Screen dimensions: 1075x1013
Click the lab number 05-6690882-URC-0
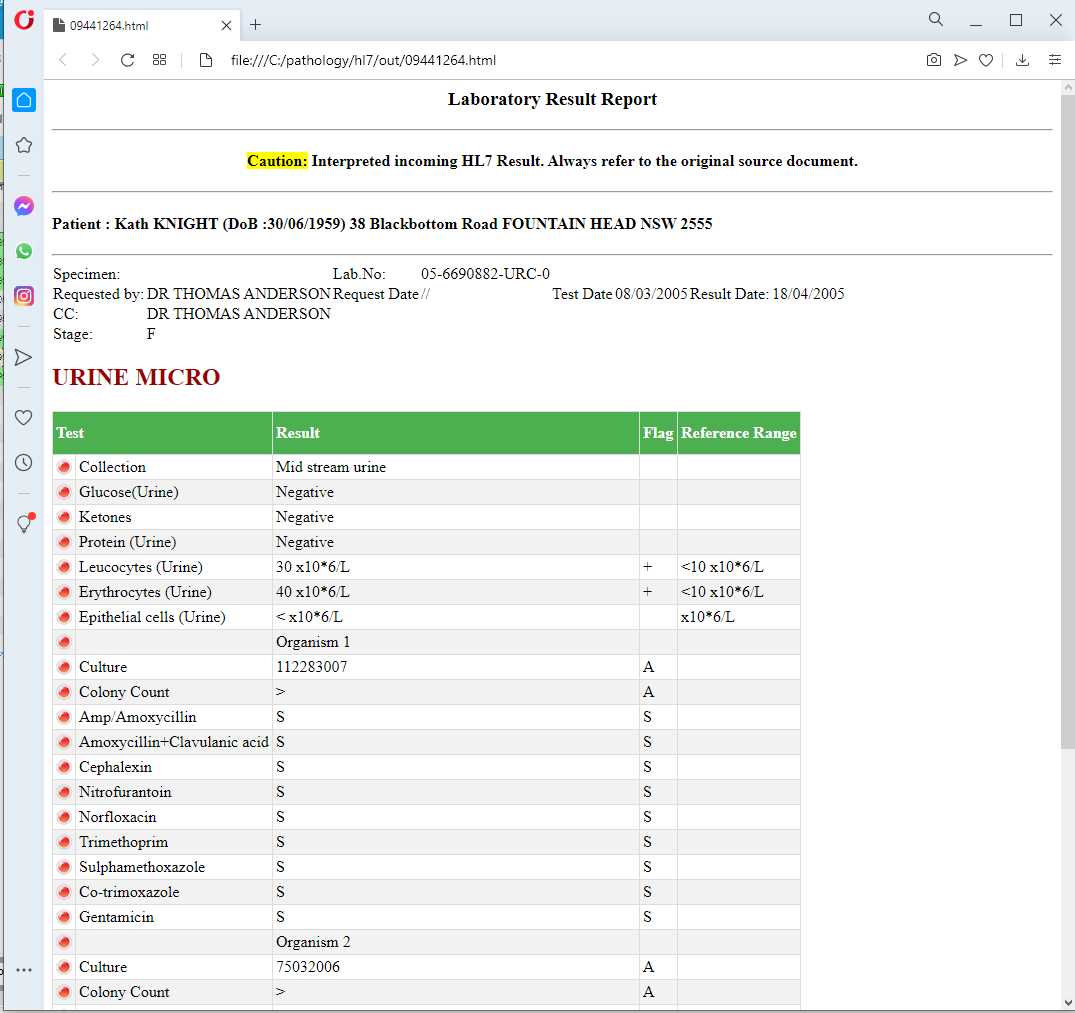[x=485, y=274]
